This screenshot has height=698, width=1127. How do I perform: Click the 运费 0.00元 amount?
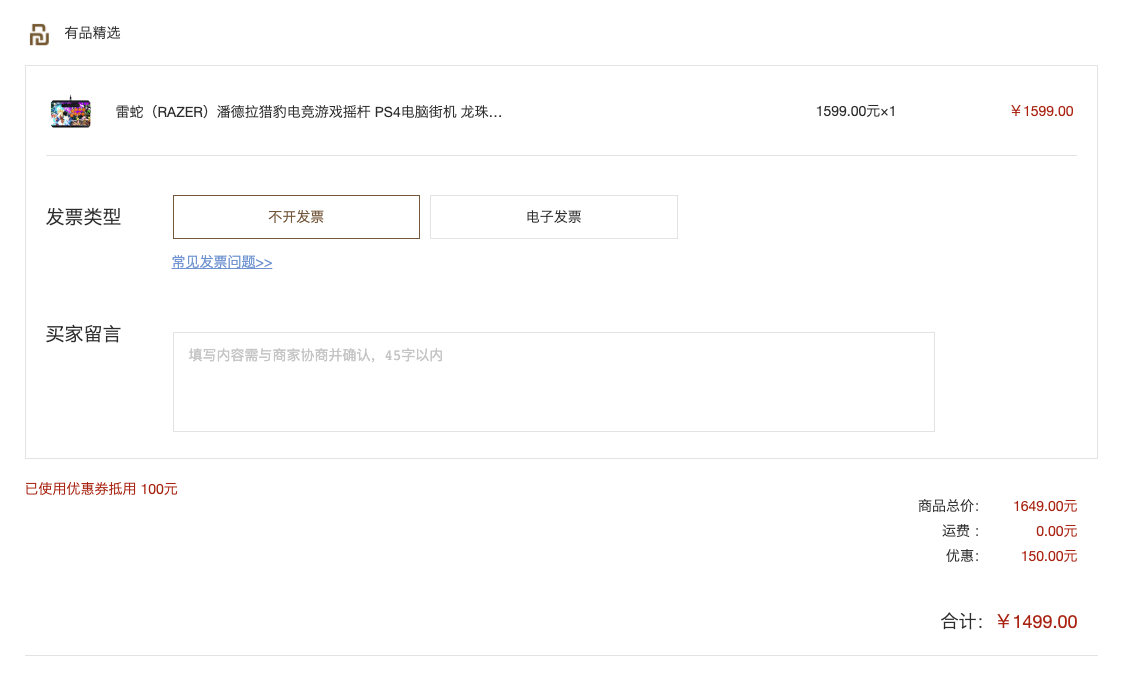tap(1056, 531)
